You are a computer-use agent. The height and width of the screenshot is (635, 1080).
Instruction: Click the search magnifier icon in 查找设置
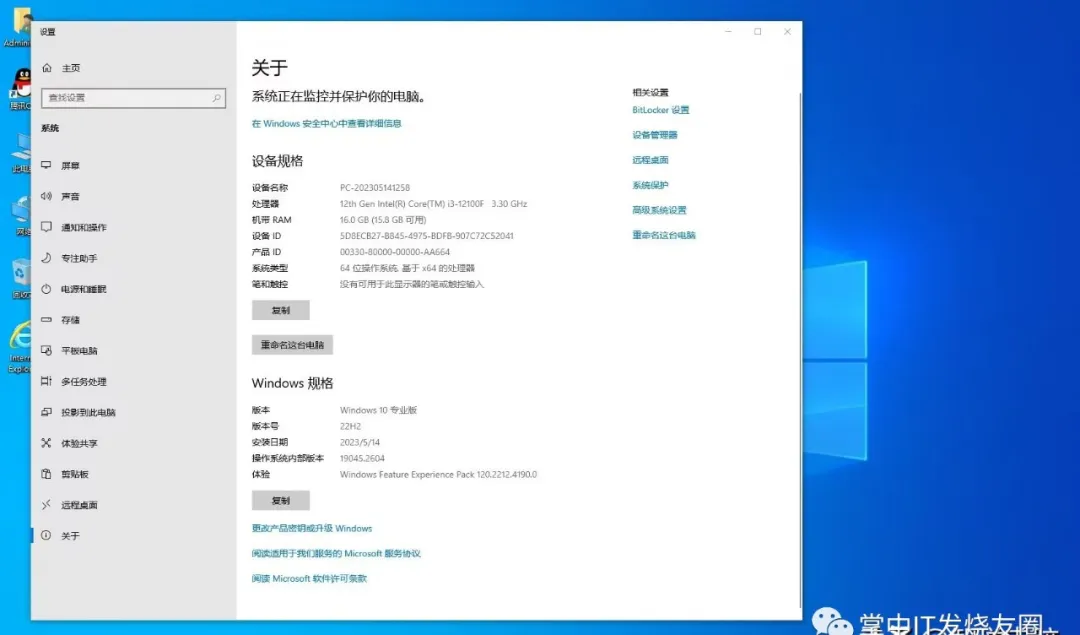pos(216,98)
